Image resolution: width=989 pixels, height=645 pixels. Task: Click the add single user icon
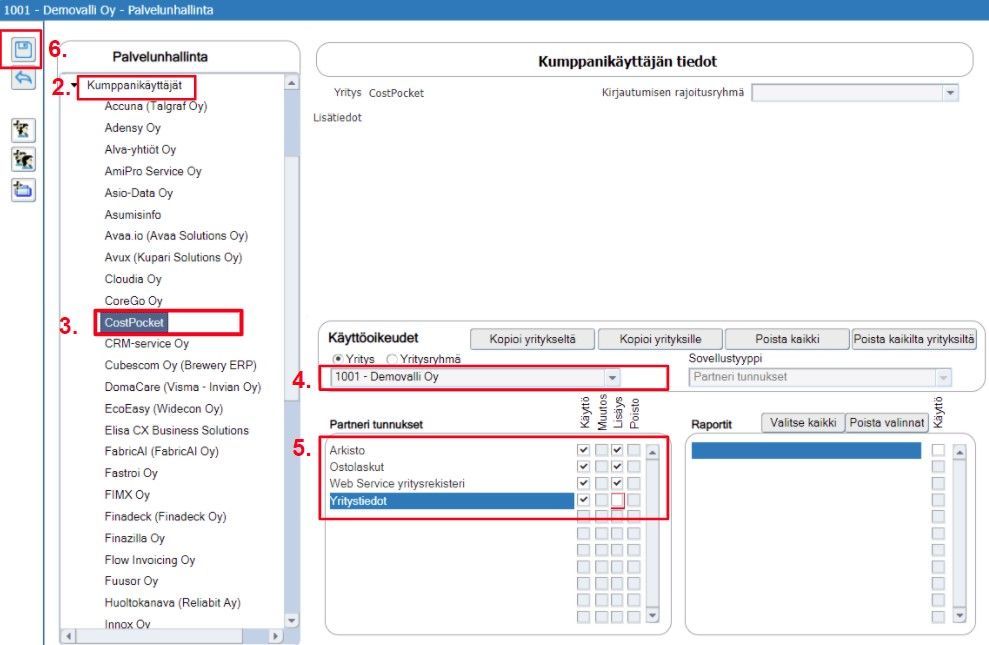coord(23,130)
